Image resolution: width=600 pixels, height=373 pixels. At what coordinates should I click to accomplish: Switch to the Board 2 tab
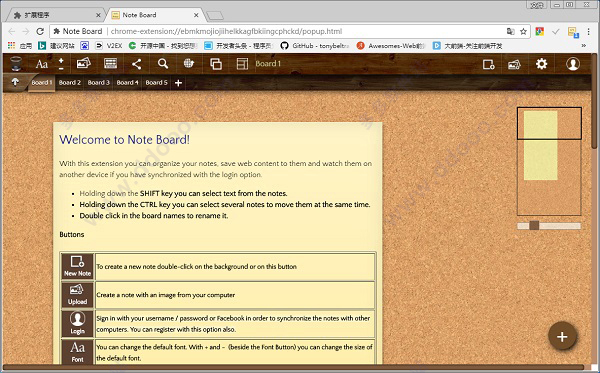click(70, 83)
